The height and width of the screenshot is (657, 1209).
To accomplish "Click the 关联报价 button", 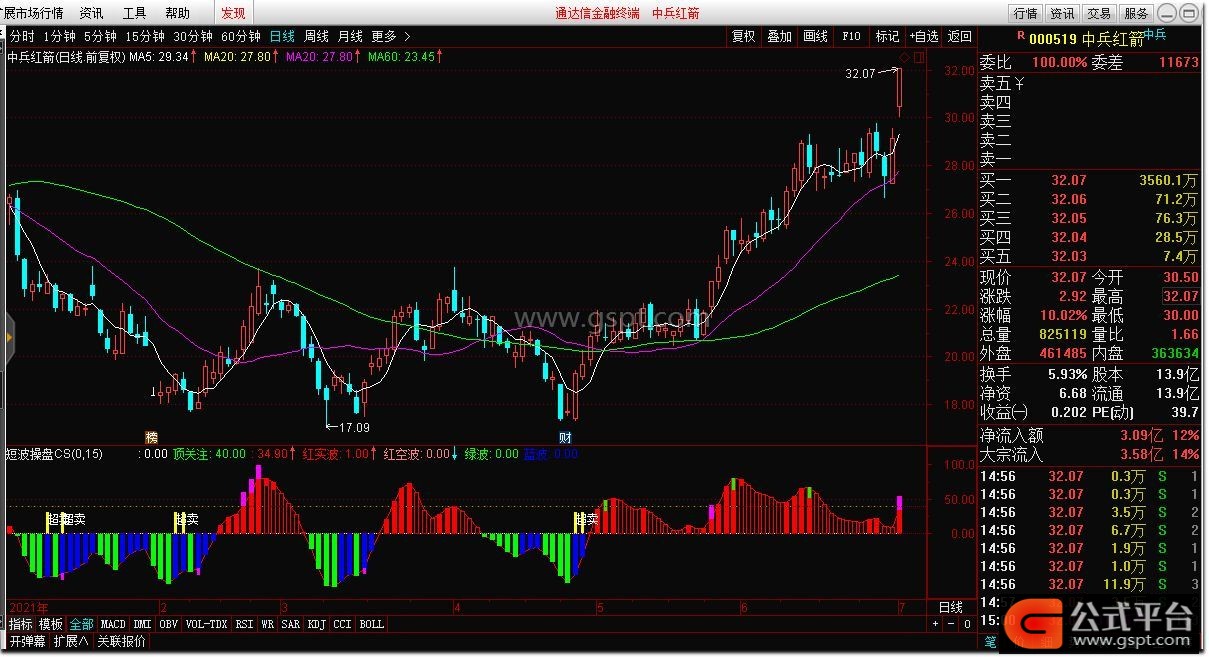I will tap(121, 642).
